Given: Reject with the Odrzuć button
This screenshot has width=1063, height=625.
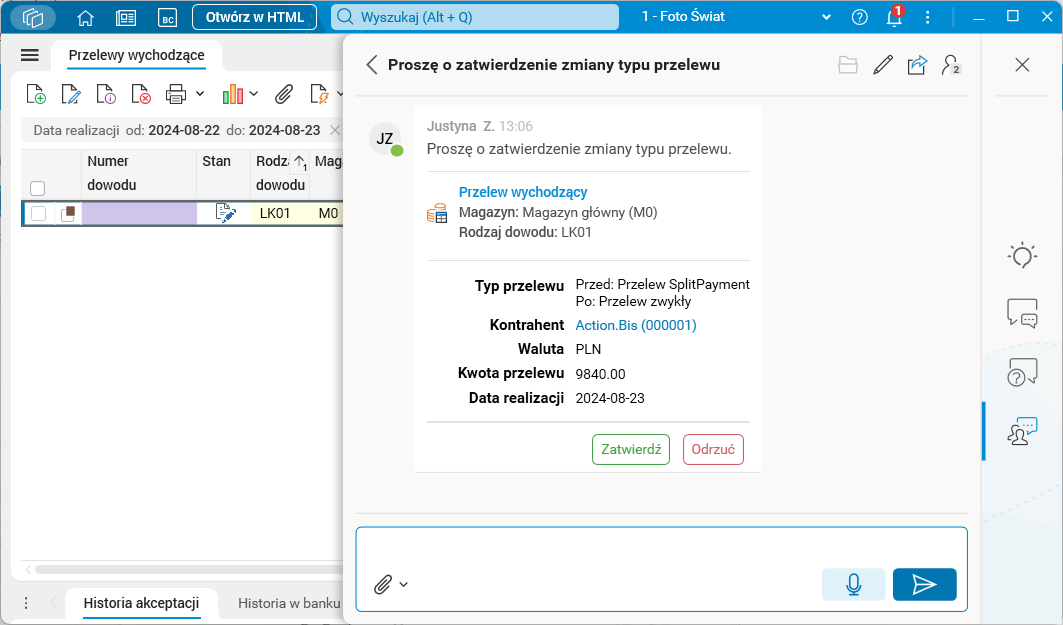Looking at the screenshot, I should tap(713, 450).
